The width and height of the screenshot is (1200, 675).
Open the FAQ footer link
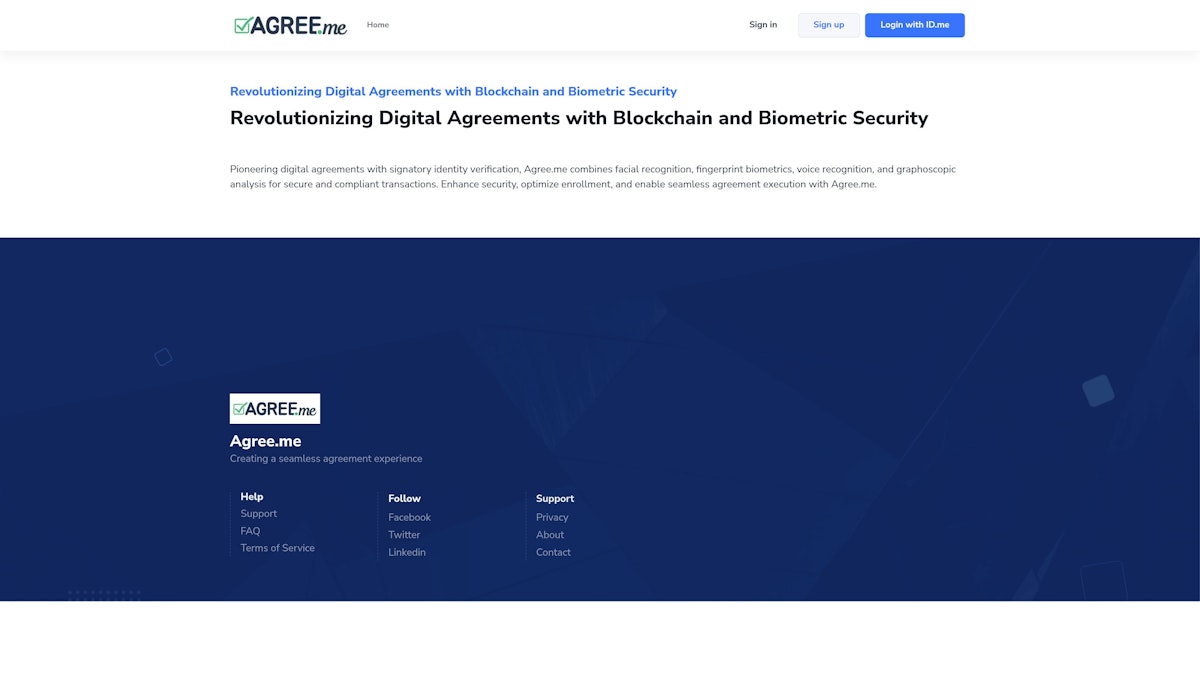pos(250,531)
